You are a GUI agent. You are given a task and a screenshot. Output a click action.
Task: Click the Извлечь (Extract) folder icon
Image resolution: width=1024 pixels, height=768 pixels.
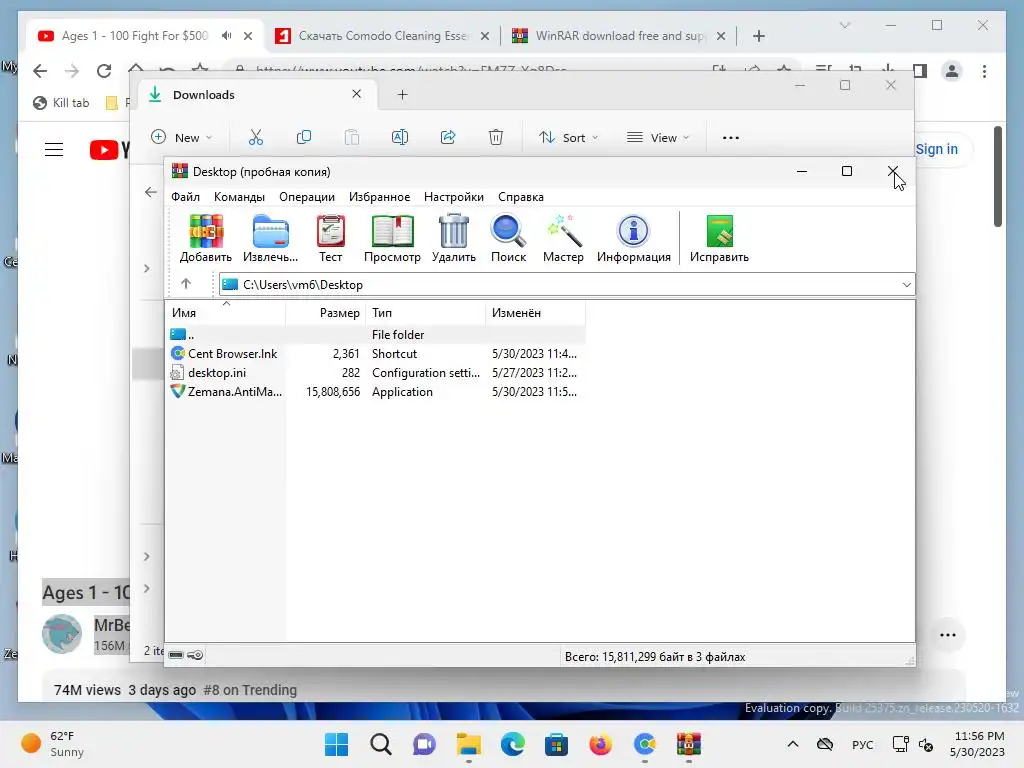[270, 238]
